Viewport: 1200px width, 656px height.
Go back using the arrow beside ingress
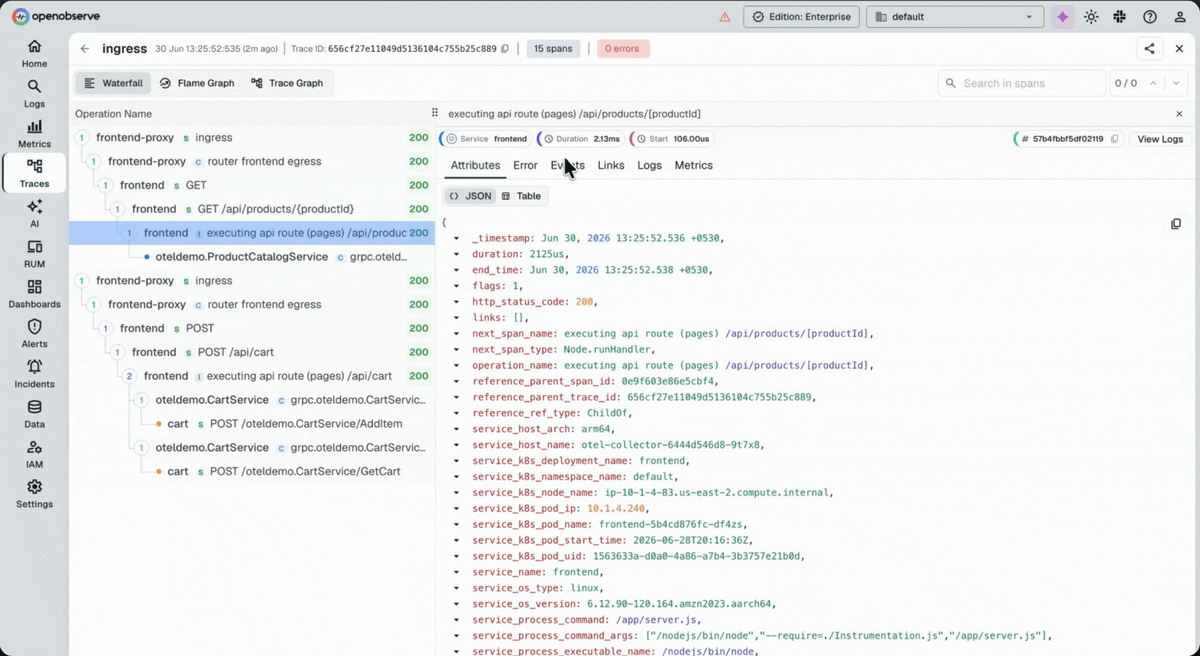(x=85, y=48)
